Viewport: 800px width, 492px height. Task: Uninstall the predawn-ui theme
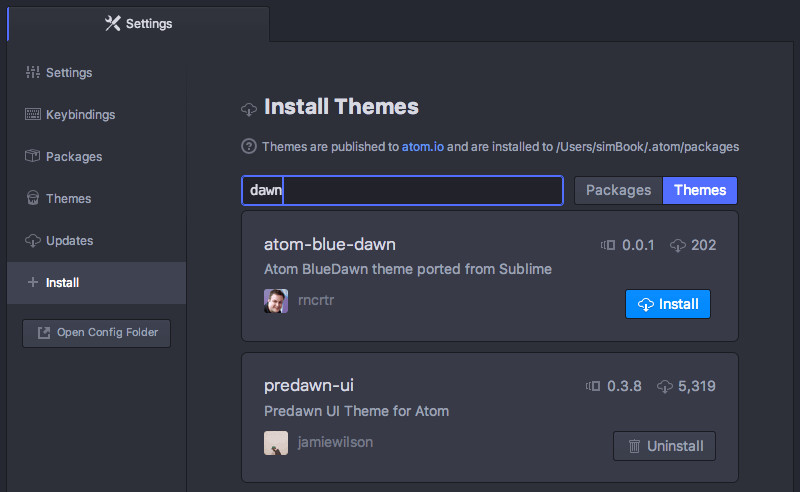(664, 446)
